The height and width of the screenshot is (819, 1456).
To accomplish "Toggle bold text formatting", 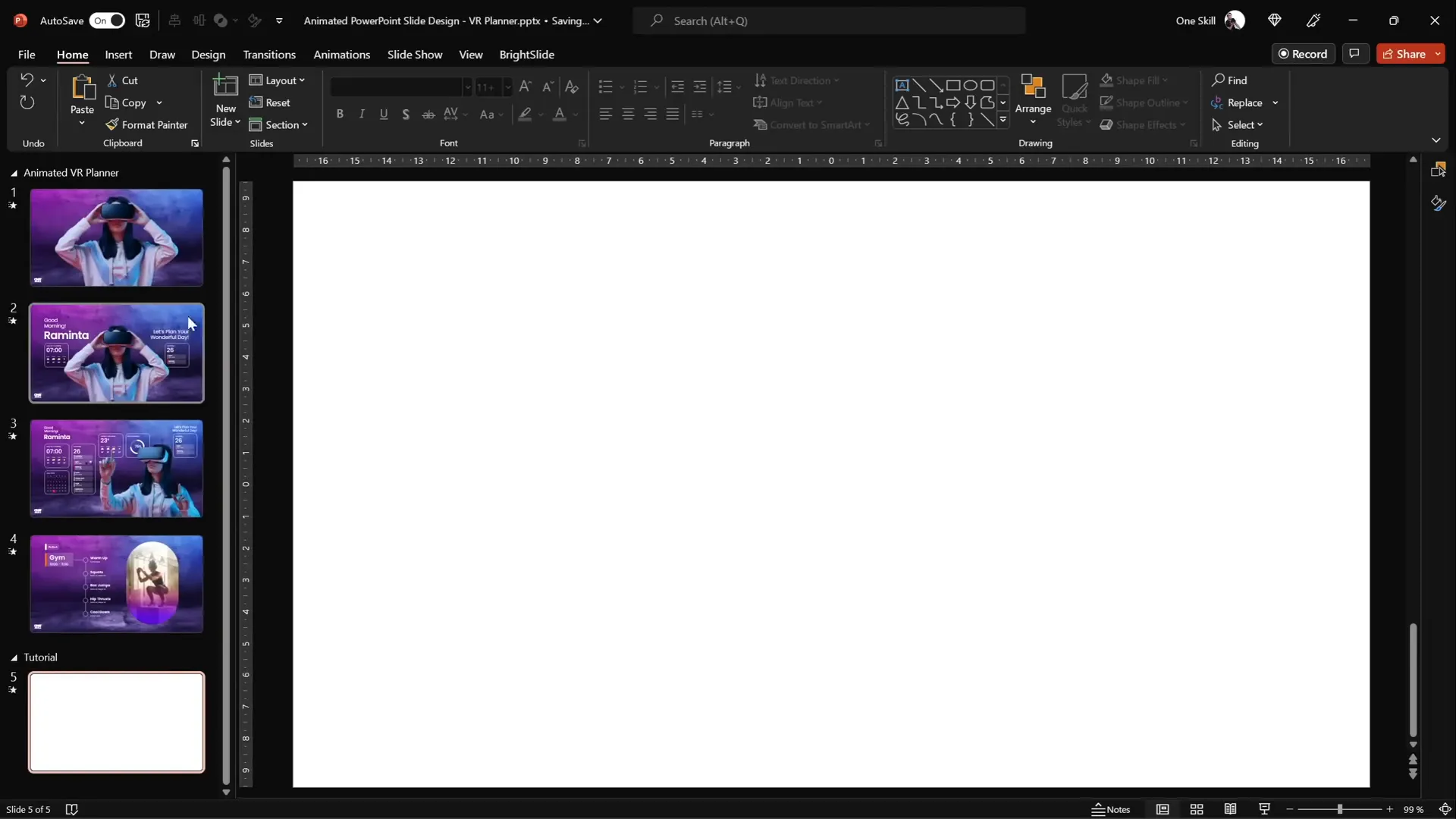I will (340, 114).
